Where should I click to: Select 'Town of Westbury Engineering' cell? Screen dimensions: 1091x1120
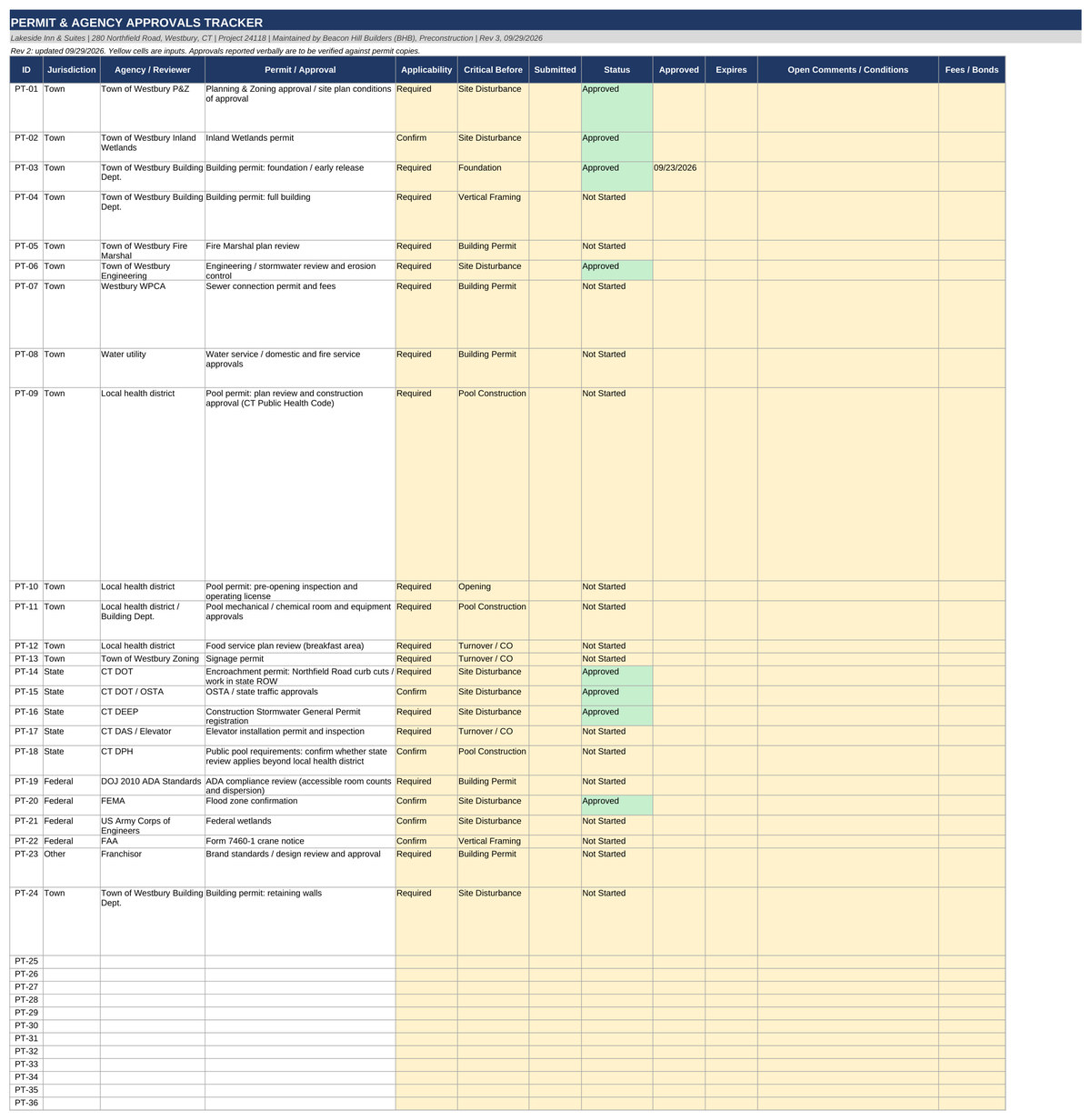[x=153, y=270]
